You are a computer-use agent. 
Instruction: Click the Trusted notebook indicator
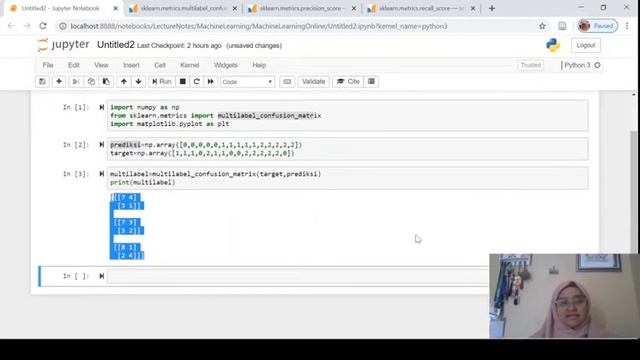531,65
